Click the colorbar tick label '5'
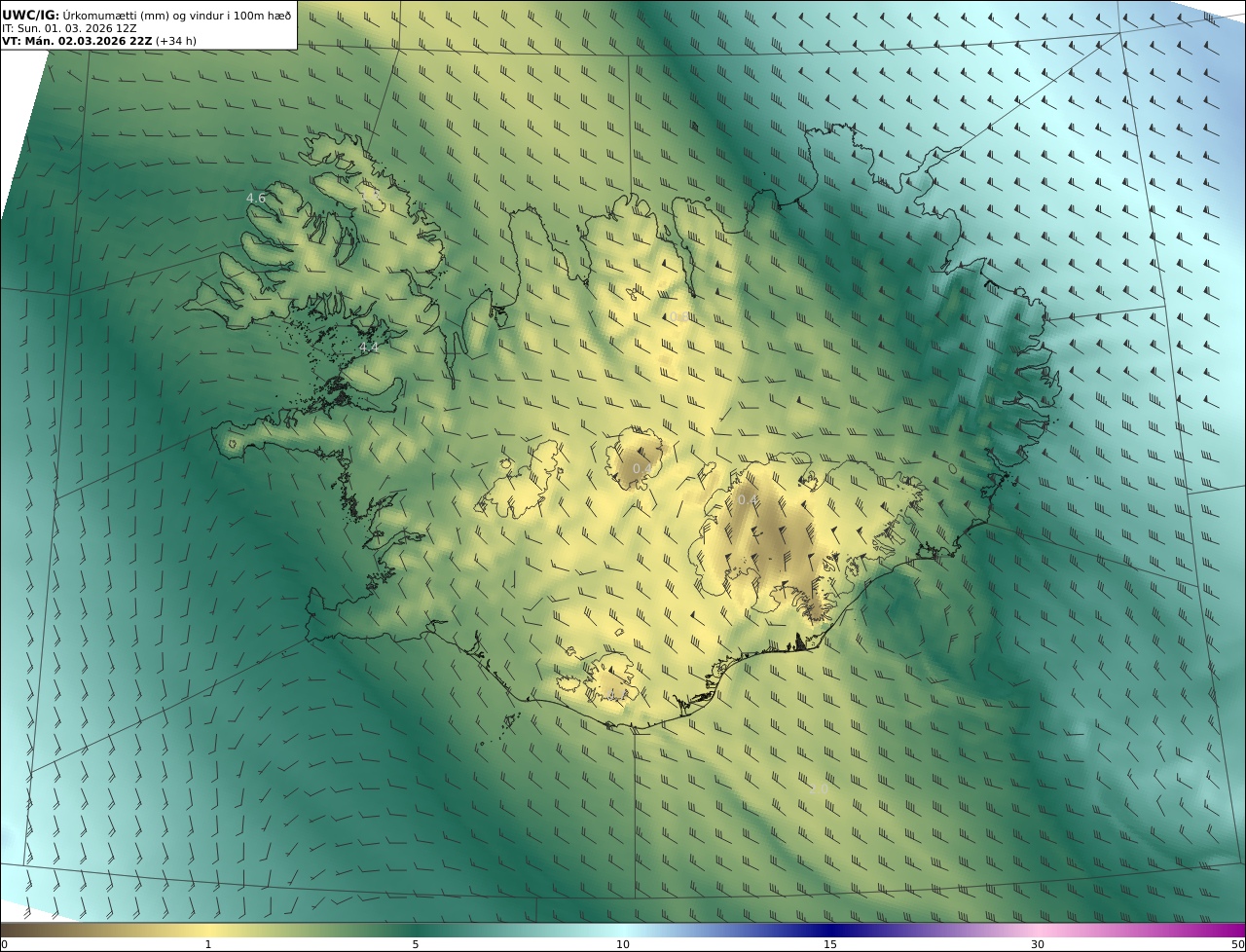The width and height of the screenshot is (1246, 952). click(416, 944)
